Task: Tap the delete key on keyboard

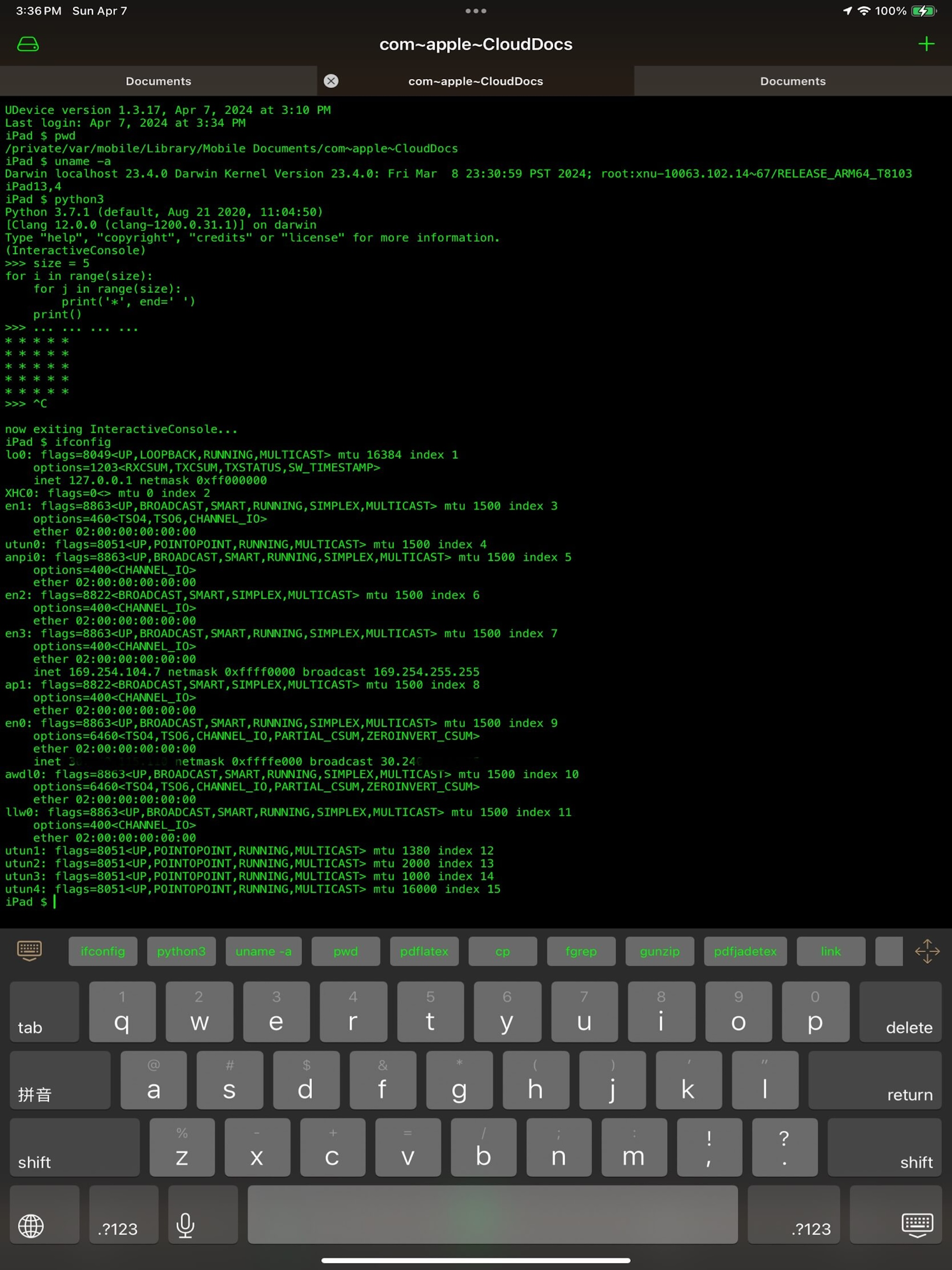Action: click(900, 1012)
